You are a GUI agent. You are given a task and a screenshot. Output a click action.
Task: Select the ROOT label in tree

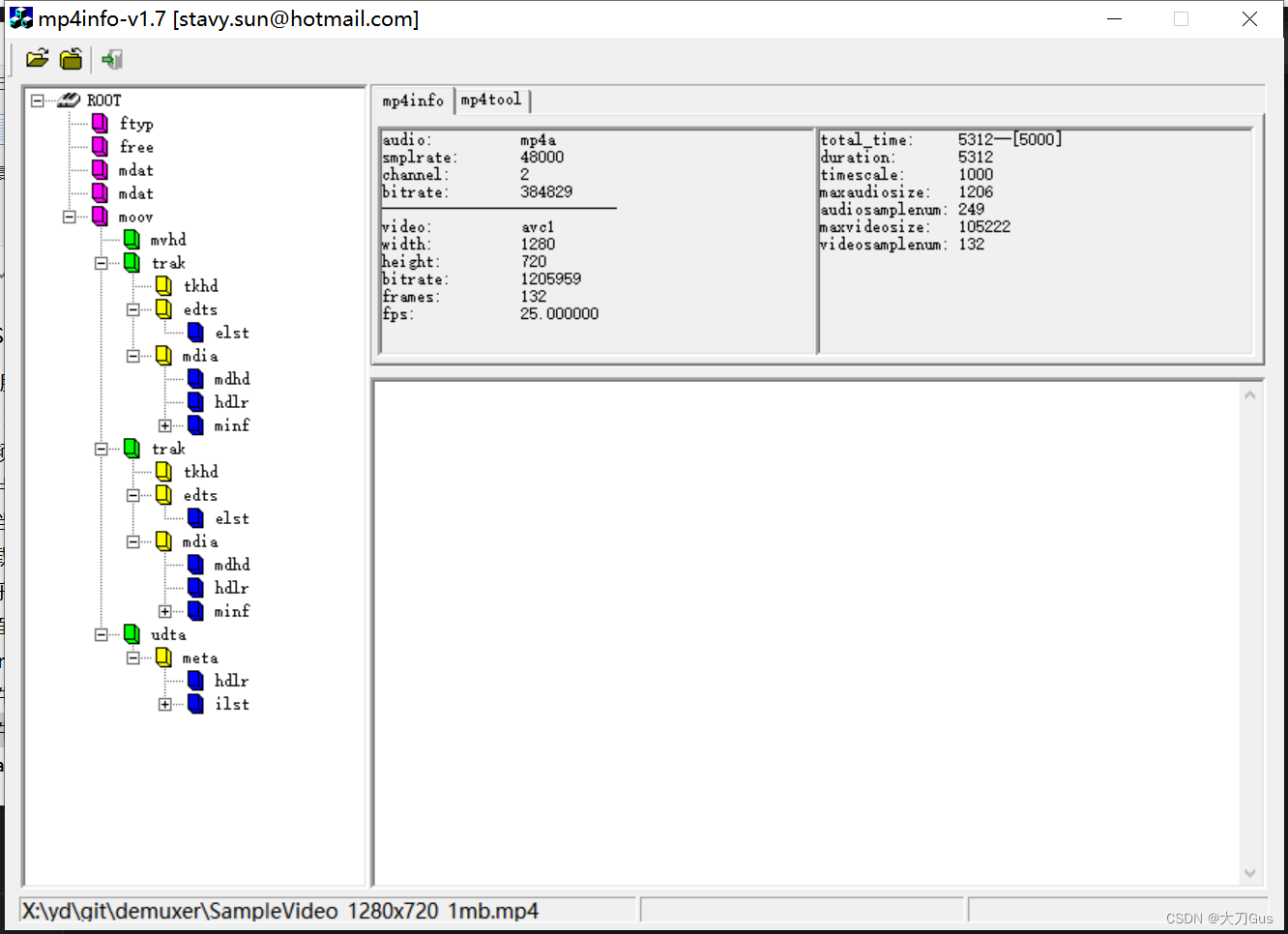coord(104,101)
